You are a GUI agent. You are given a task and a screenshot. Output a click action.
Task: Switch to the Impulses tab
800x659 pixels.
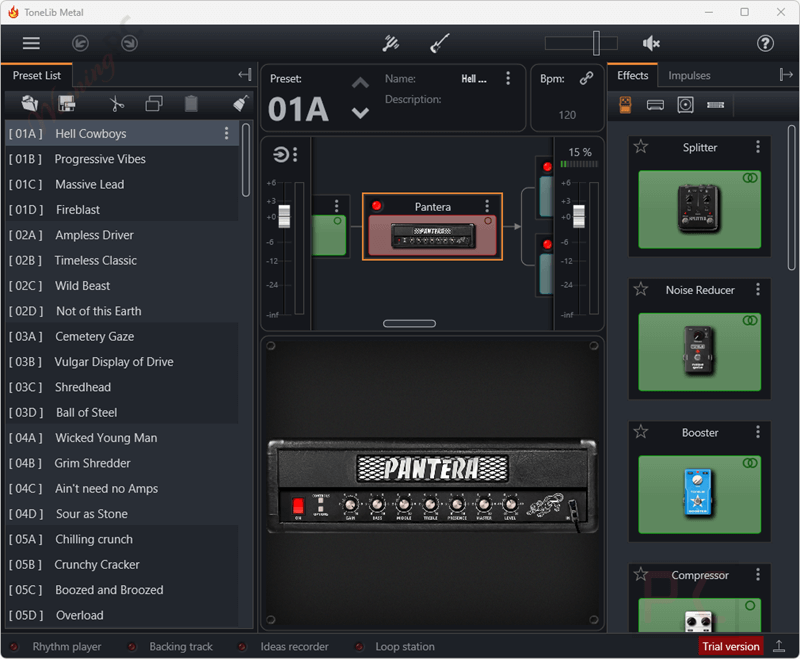(x=689, y=75)
